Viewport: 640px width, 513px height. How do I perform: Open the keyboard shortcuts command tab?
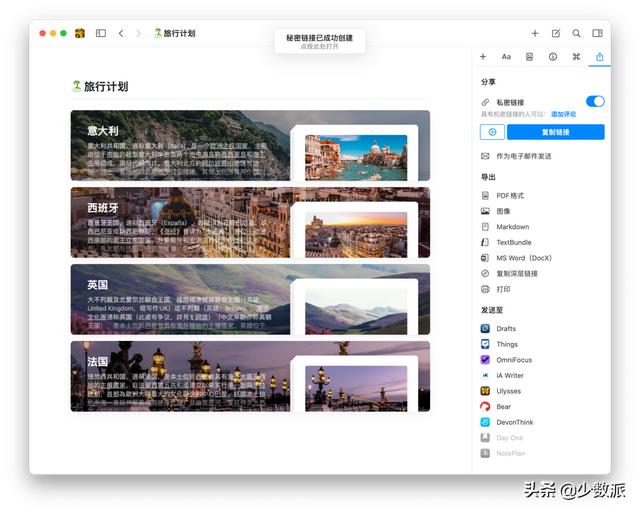[576, 57]
